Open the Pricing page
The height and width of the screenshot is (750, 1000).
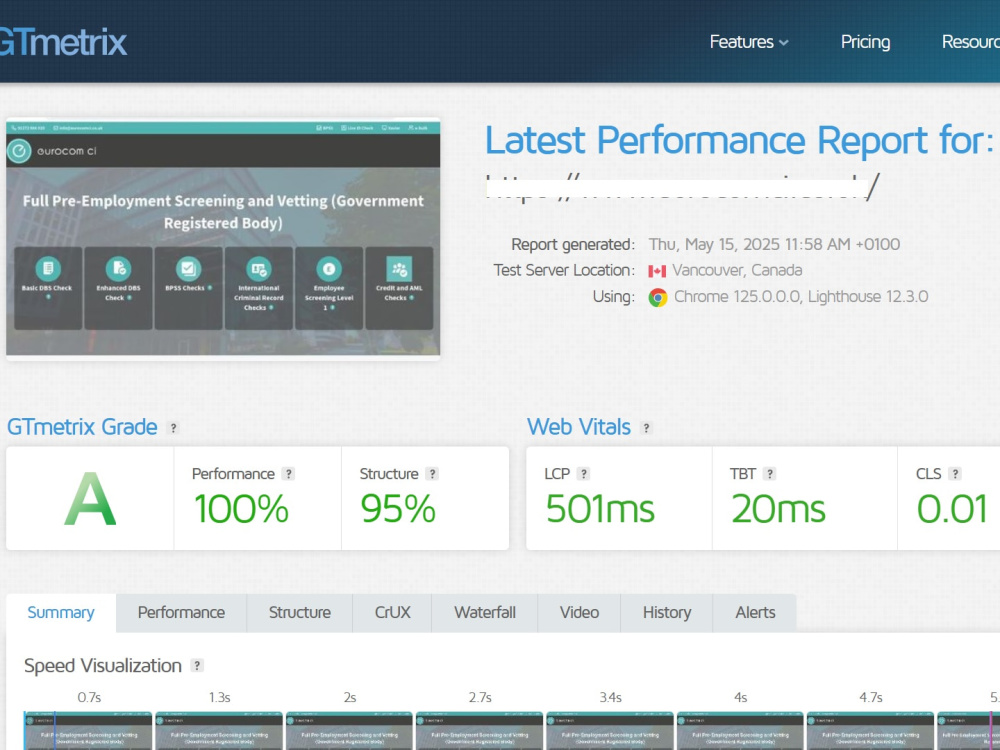pos(865,42)
